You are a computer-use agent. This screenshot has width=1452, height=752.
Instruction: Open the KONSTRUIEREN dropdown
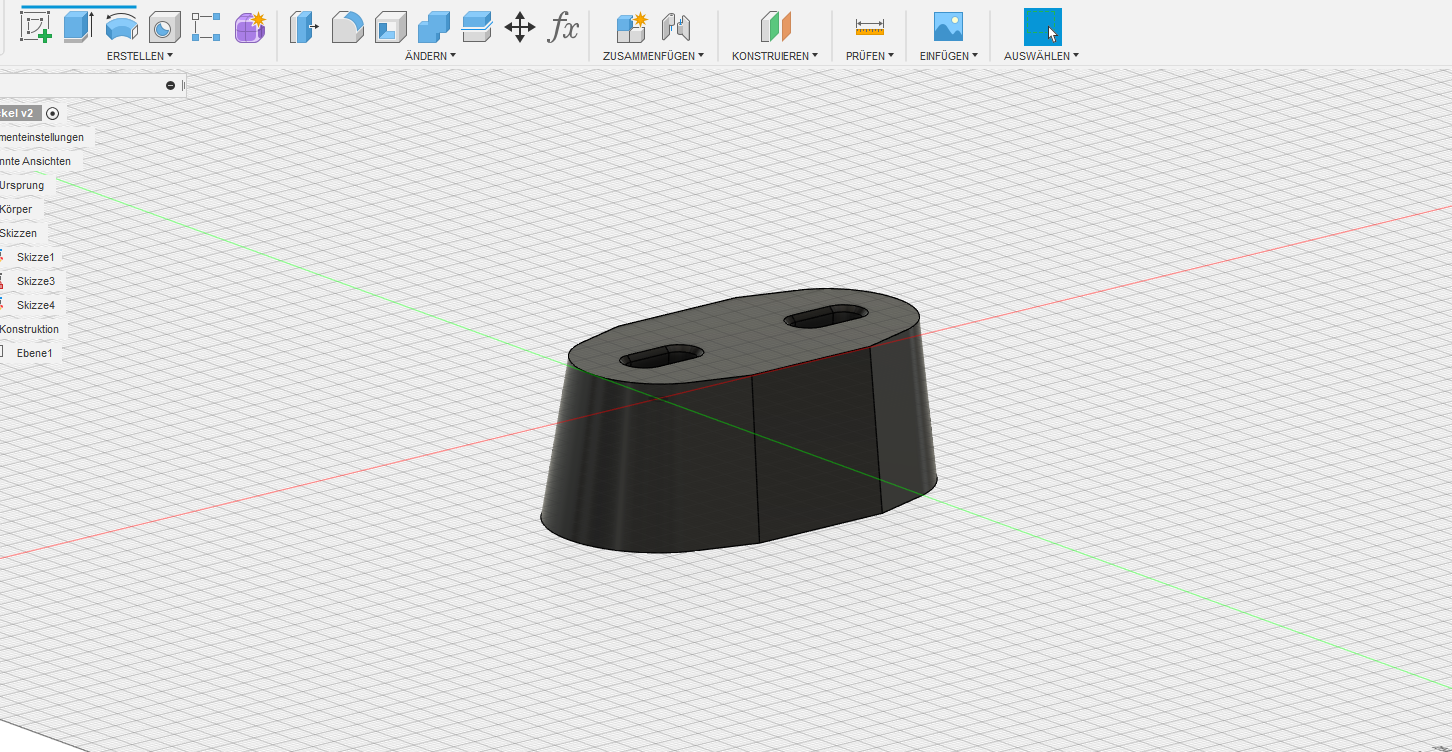(x=775, y=56)
